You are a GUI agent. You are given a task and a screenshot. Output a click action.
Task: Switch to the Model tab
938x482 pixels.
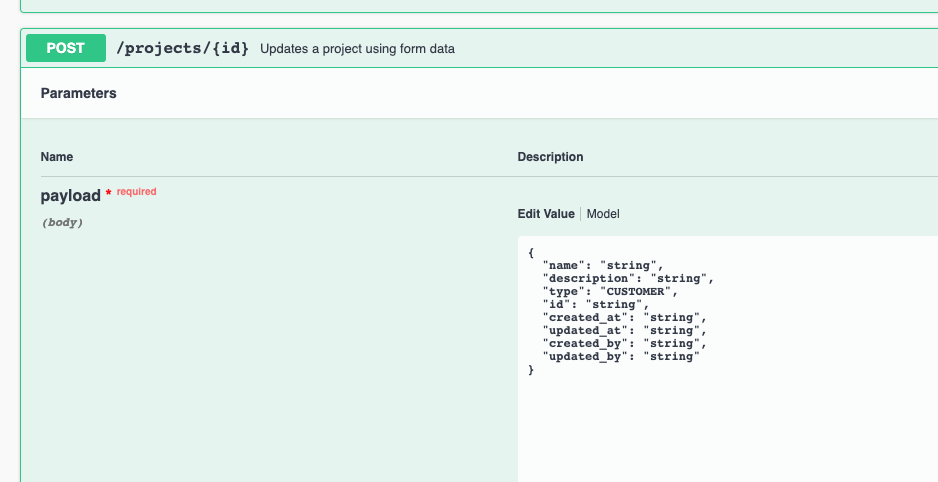603,213
